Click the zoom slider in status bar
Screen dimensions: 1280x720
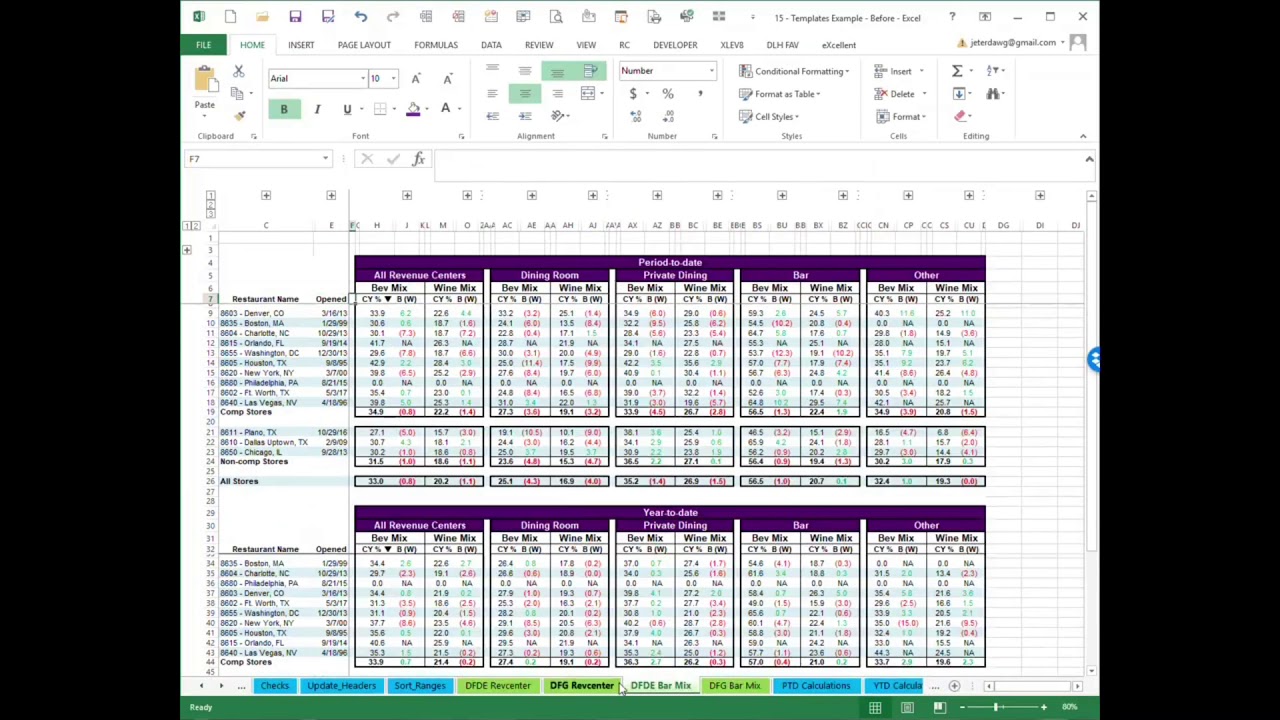pyautogui.click(x=1004, y=707)
